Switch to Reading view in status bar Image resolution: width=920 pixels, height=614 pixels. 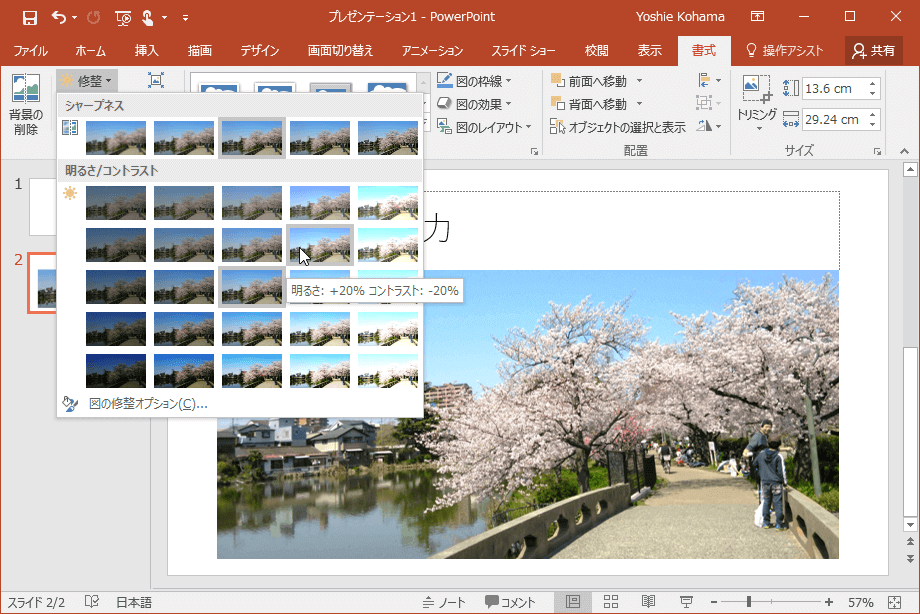coord(648,602)
